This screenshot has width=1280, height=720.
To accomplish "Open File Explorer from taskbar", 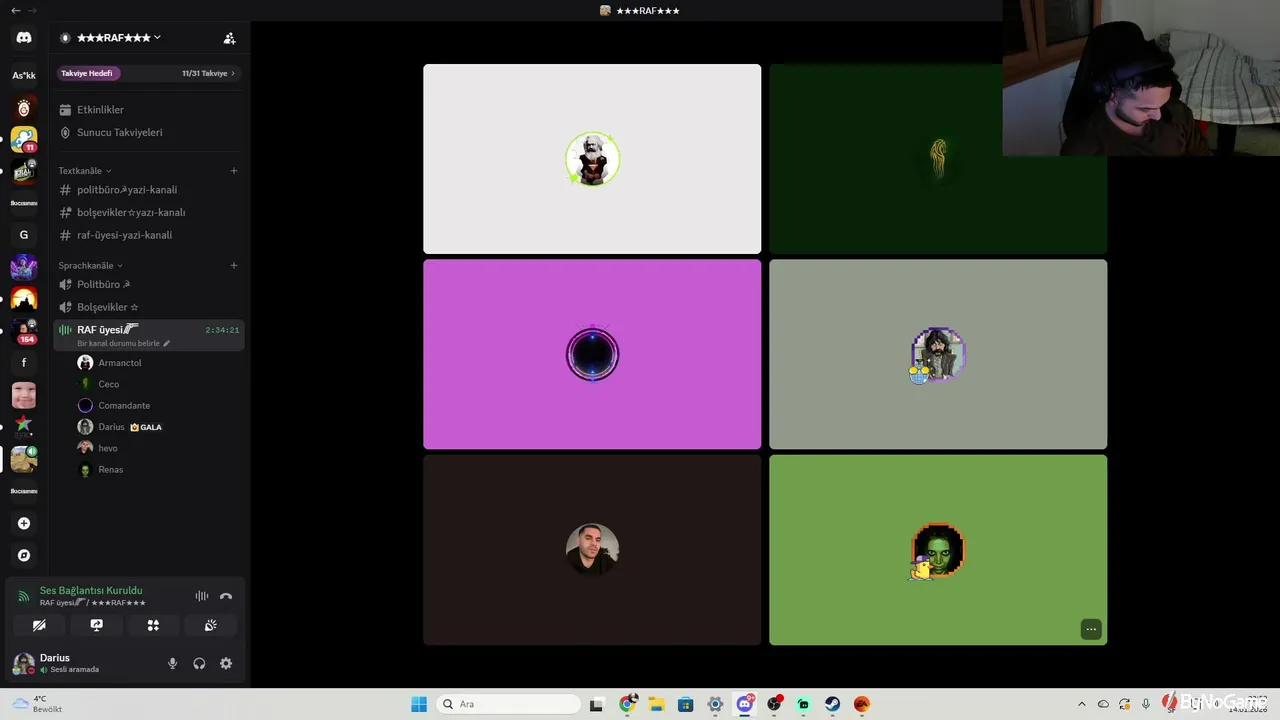I will click(656, 704).
